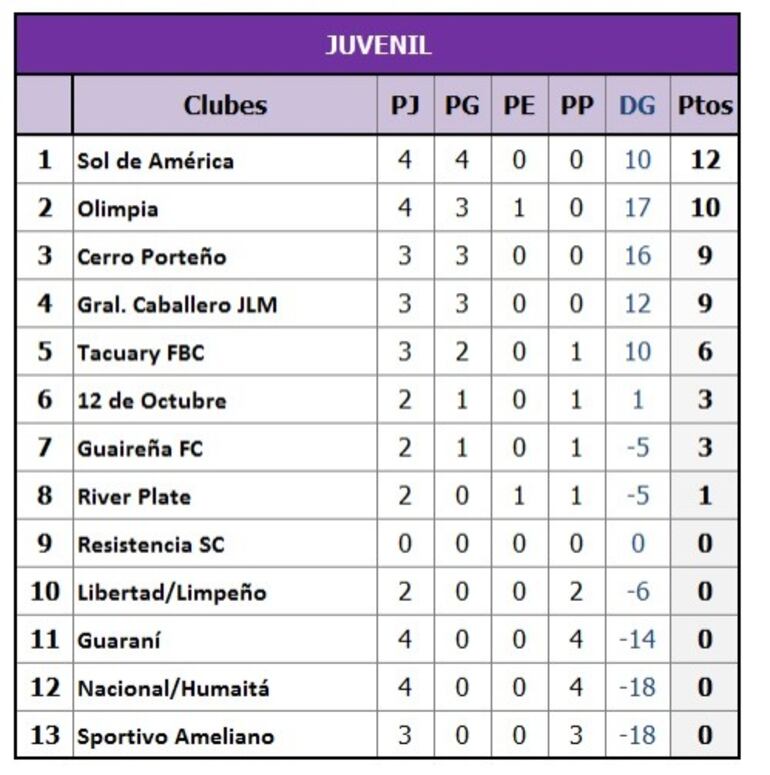
Task: Click the River Plate club name
Action: tap(134, 497)
